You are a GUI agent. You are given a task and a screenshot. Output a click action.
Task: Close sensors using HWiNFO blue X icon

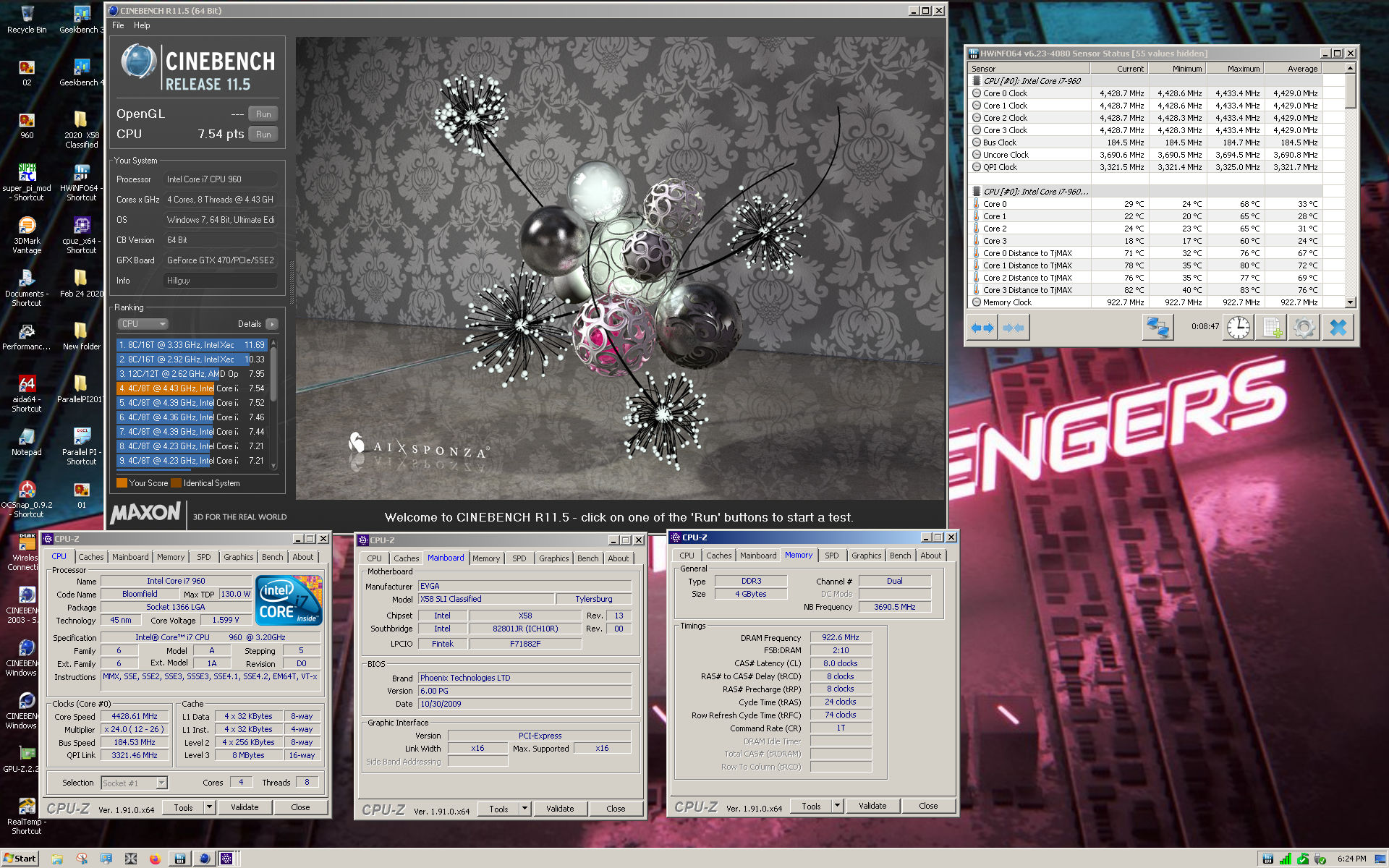tap(1338, 328)
